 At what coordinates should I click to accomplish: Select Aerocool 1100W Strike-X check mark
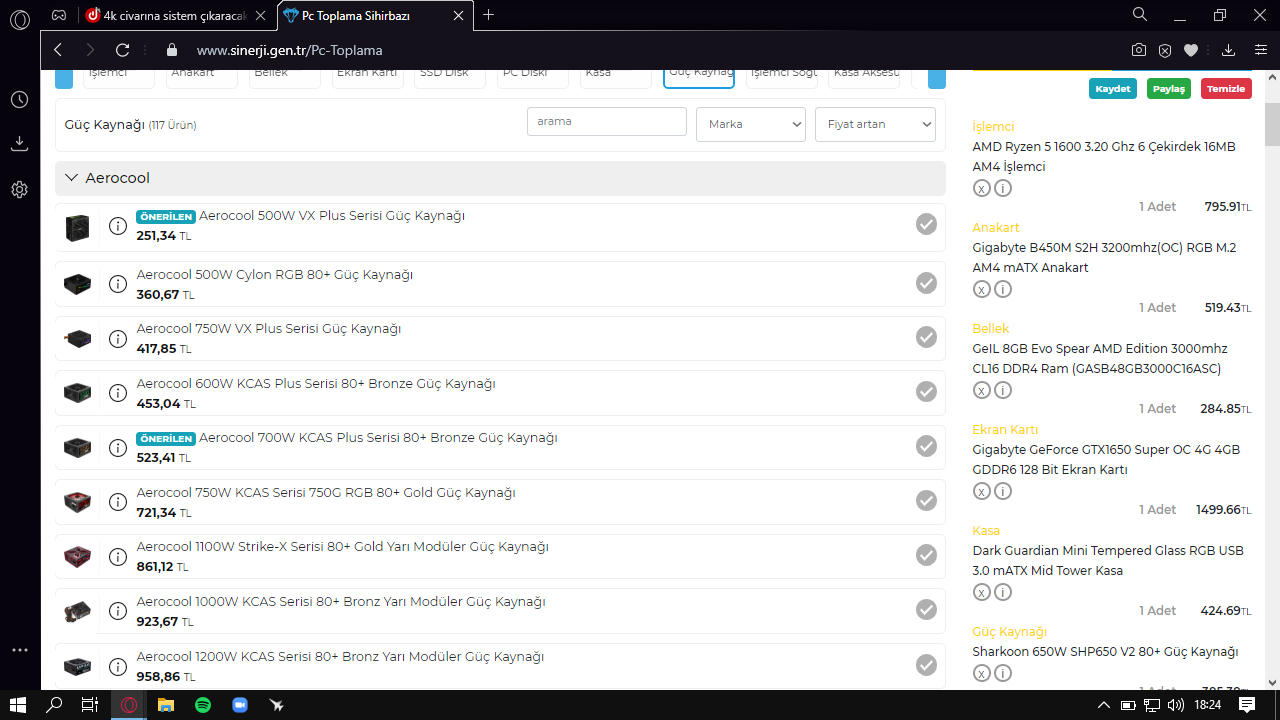pos(926,555)
